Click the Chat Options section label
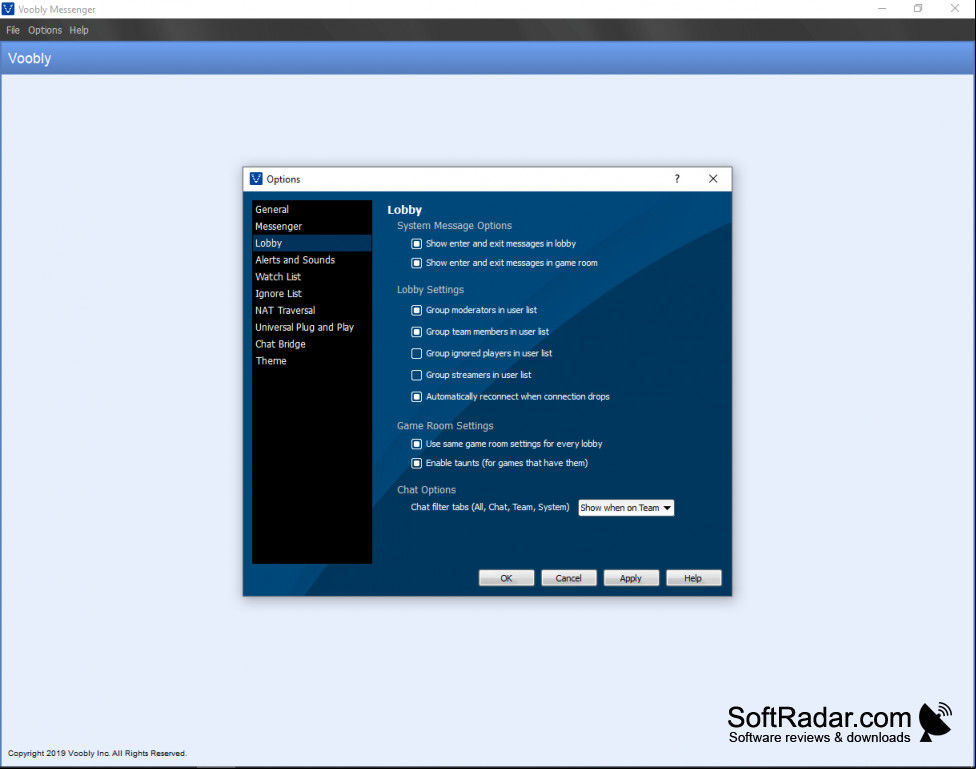 coord(426,490)
